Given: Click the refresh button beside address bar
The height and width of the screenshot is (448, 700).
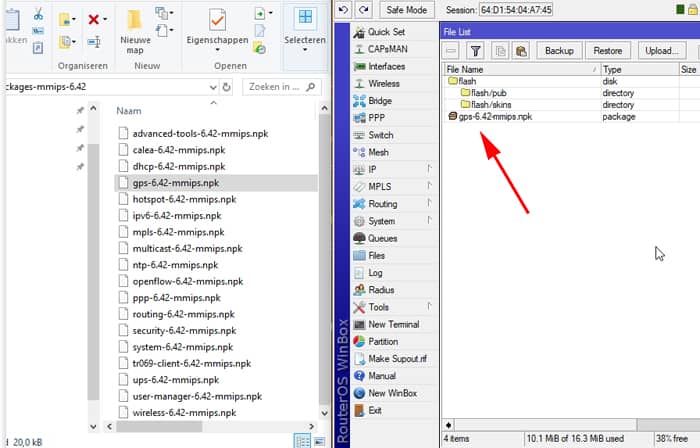Looking at the screenshot, I should (x=227, y=87).
